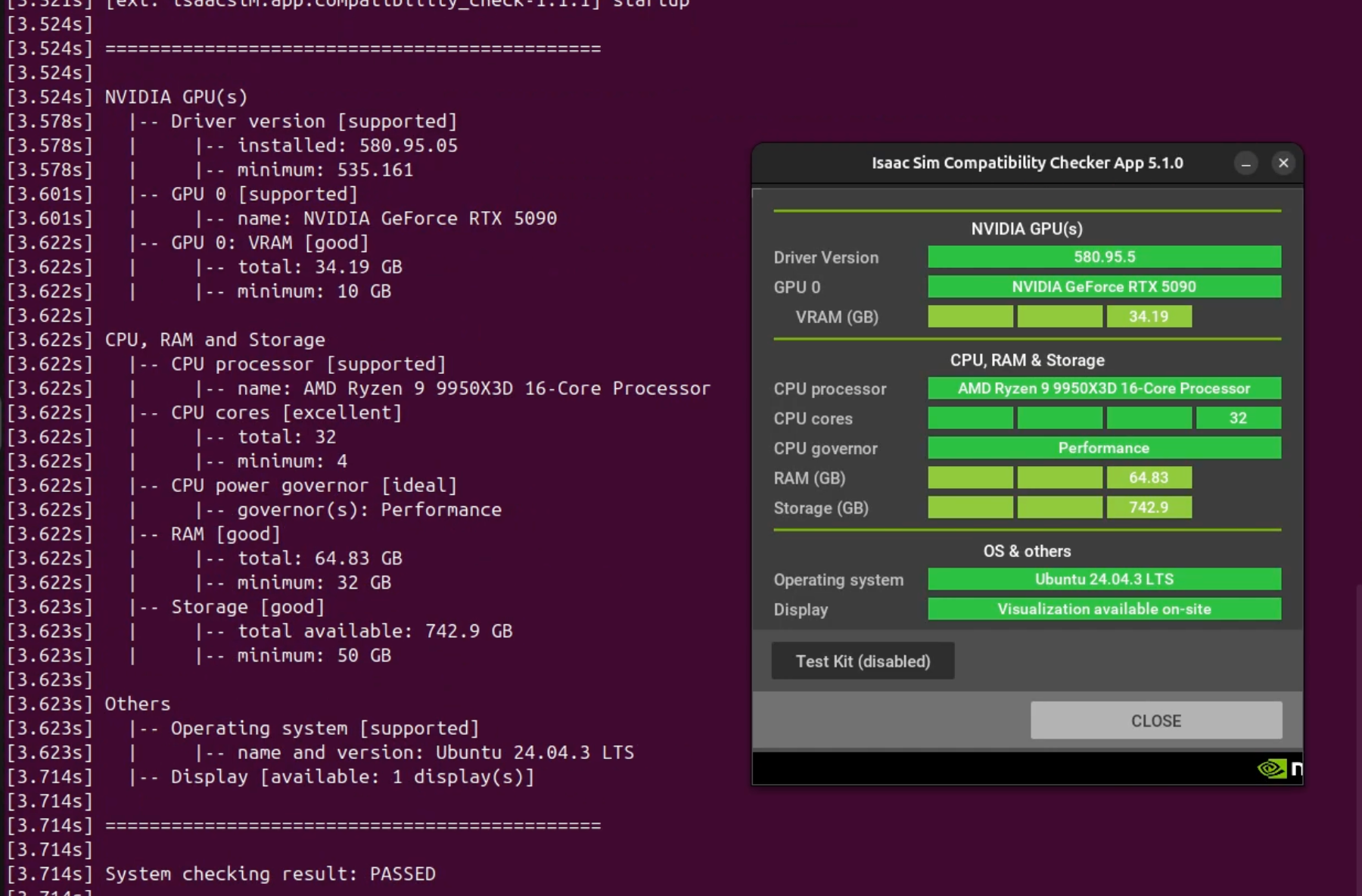The image size is (1362, 896).
Task: Click the first VRAM level segment
Action: point(970,317)
